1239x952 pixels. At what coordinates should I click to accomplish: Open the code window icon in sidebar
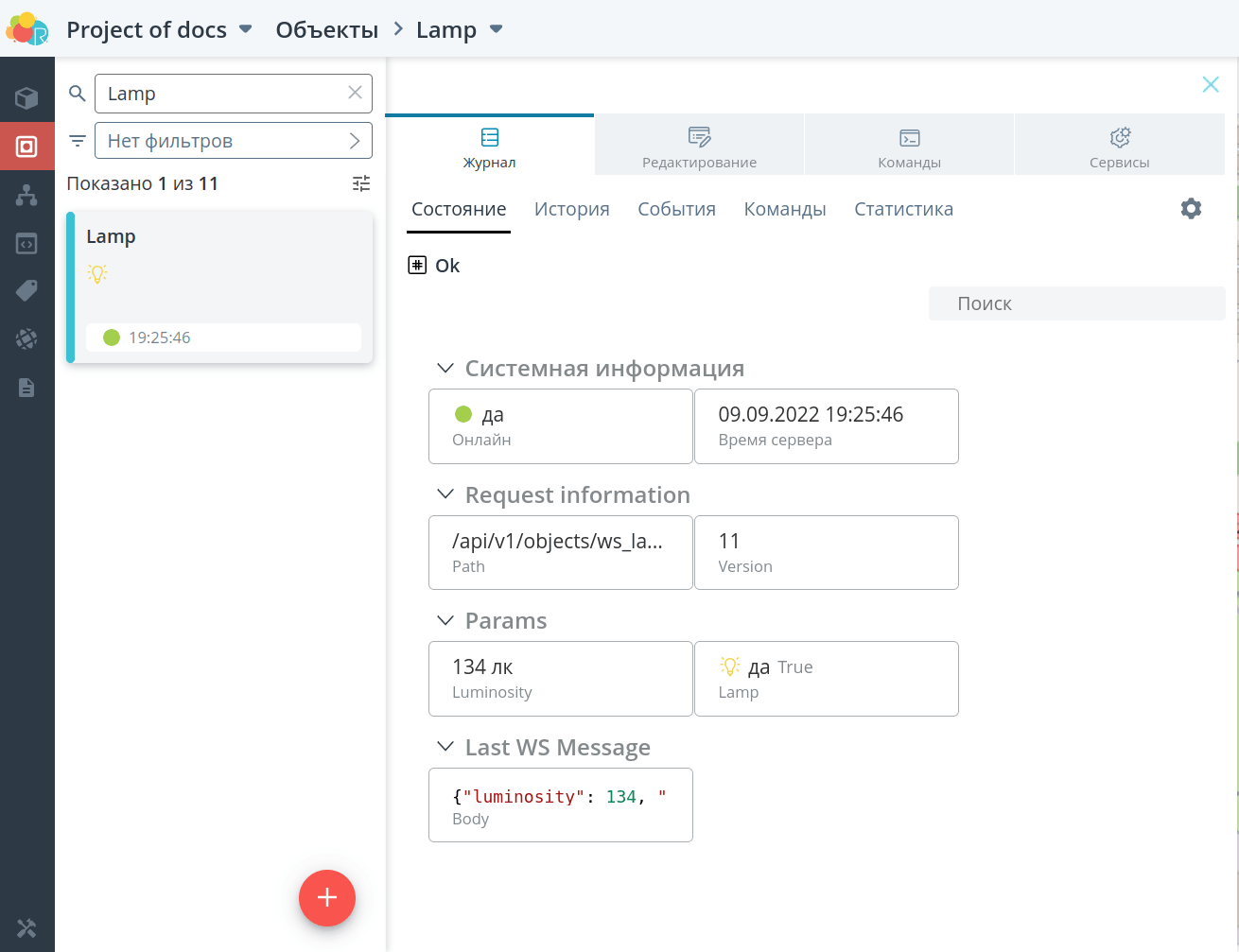[26, 244]
